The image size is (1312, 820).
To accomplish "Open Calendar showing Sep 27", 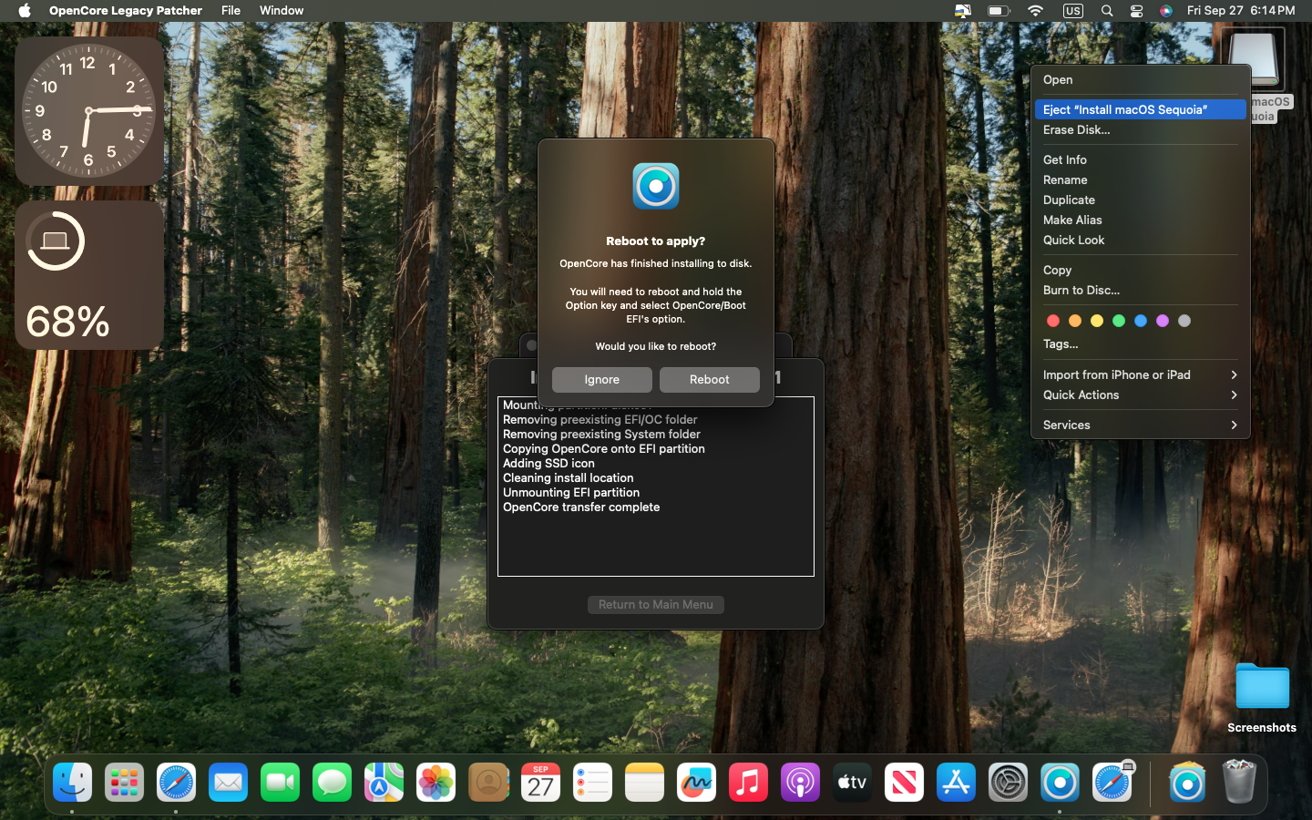I will pyautogui.click(x=540, y=782).
